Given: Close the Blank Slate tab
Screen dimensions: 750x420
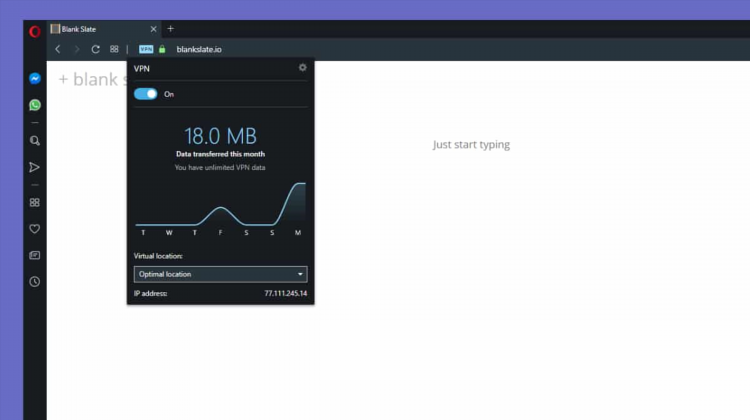Looking at the screenshot, I should 153,29.
